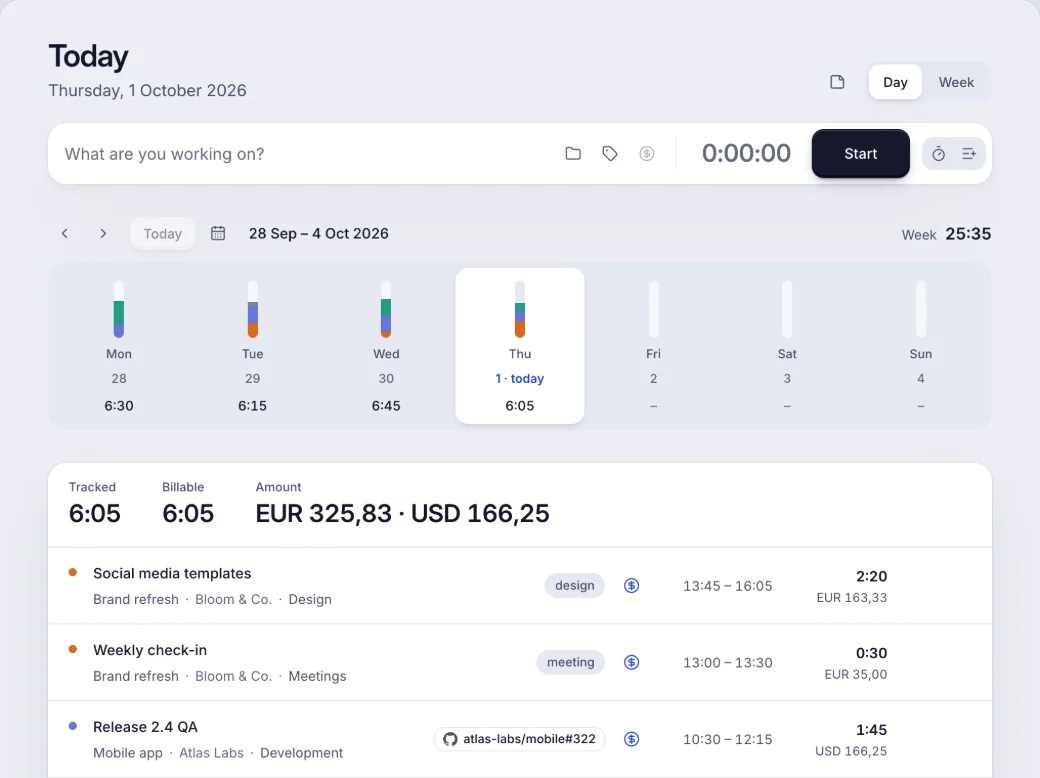Click the EUR 35,00 amount
This screenshot has width=1040, height=778.
point(856,675)
